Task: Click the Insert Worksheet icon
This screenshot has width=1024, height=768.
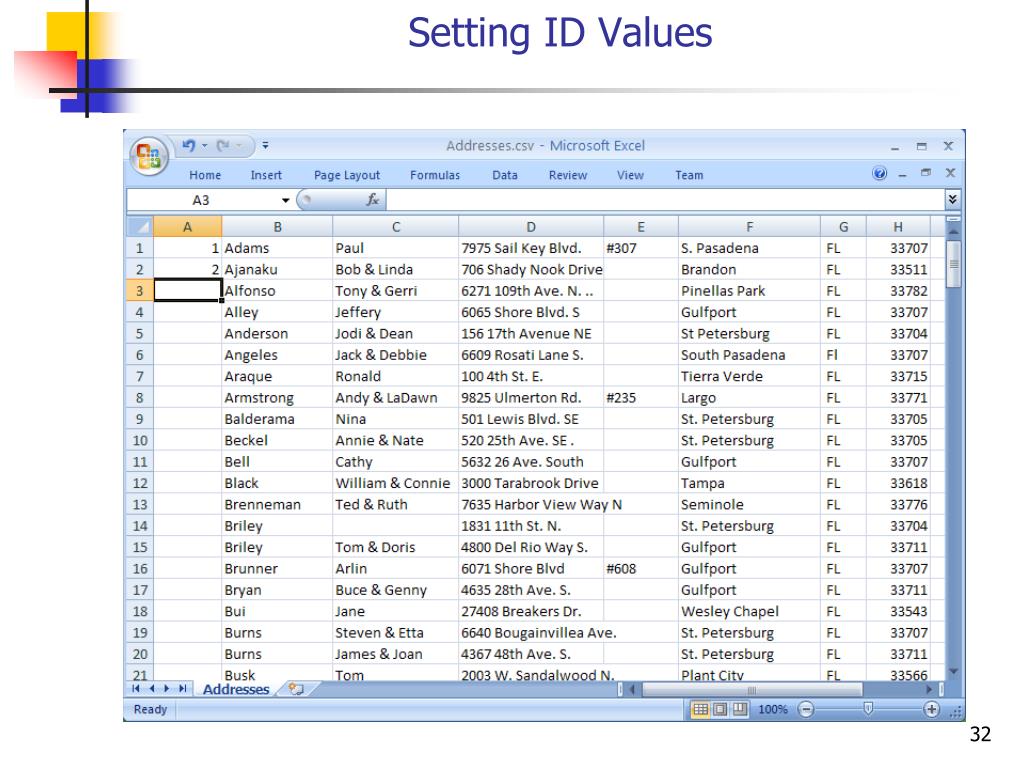Action: [x=296, y=689]
